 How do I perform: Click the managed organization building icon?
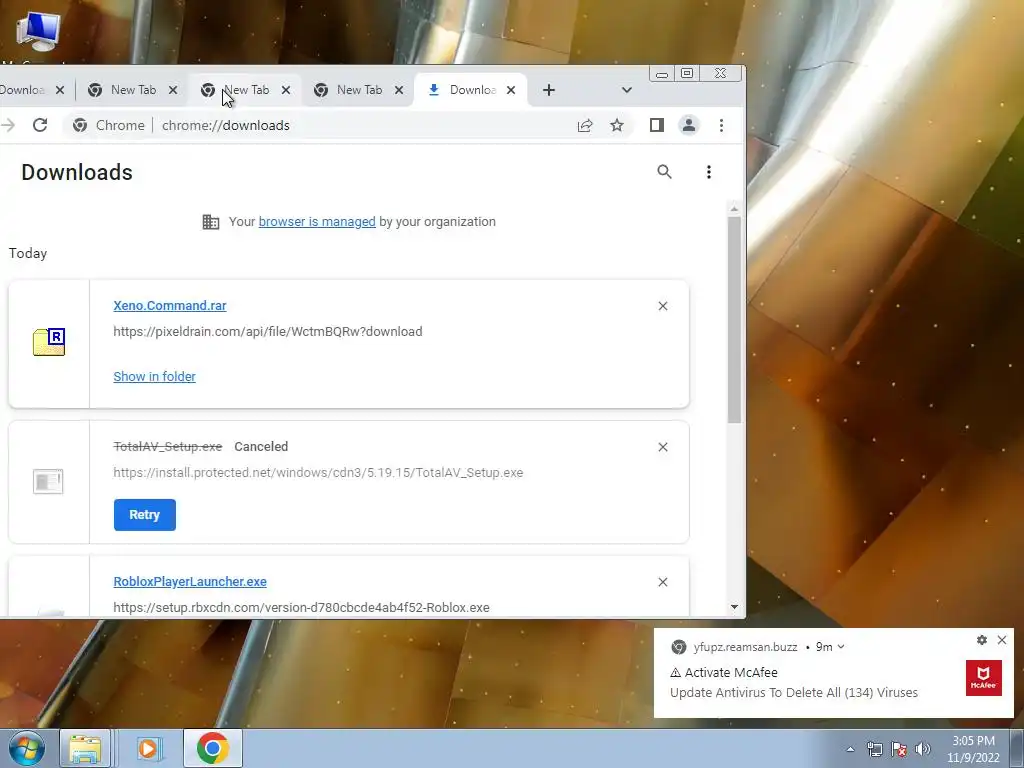(210, 222)
